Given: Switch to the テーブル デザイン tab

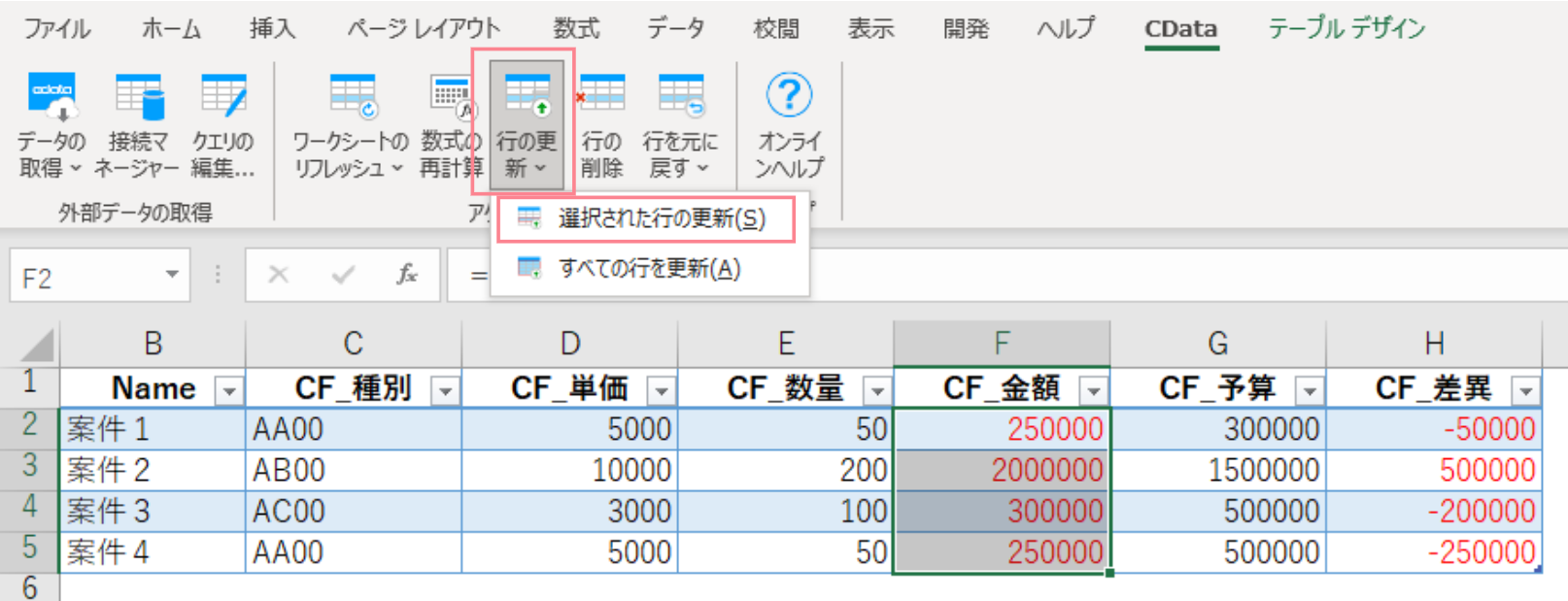Looking at the screenshot, I should click(1346, 28).
